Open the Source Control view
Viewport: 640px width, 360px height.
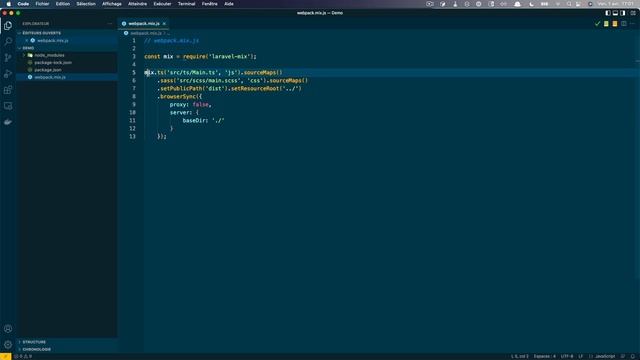(x=8, y=58)
